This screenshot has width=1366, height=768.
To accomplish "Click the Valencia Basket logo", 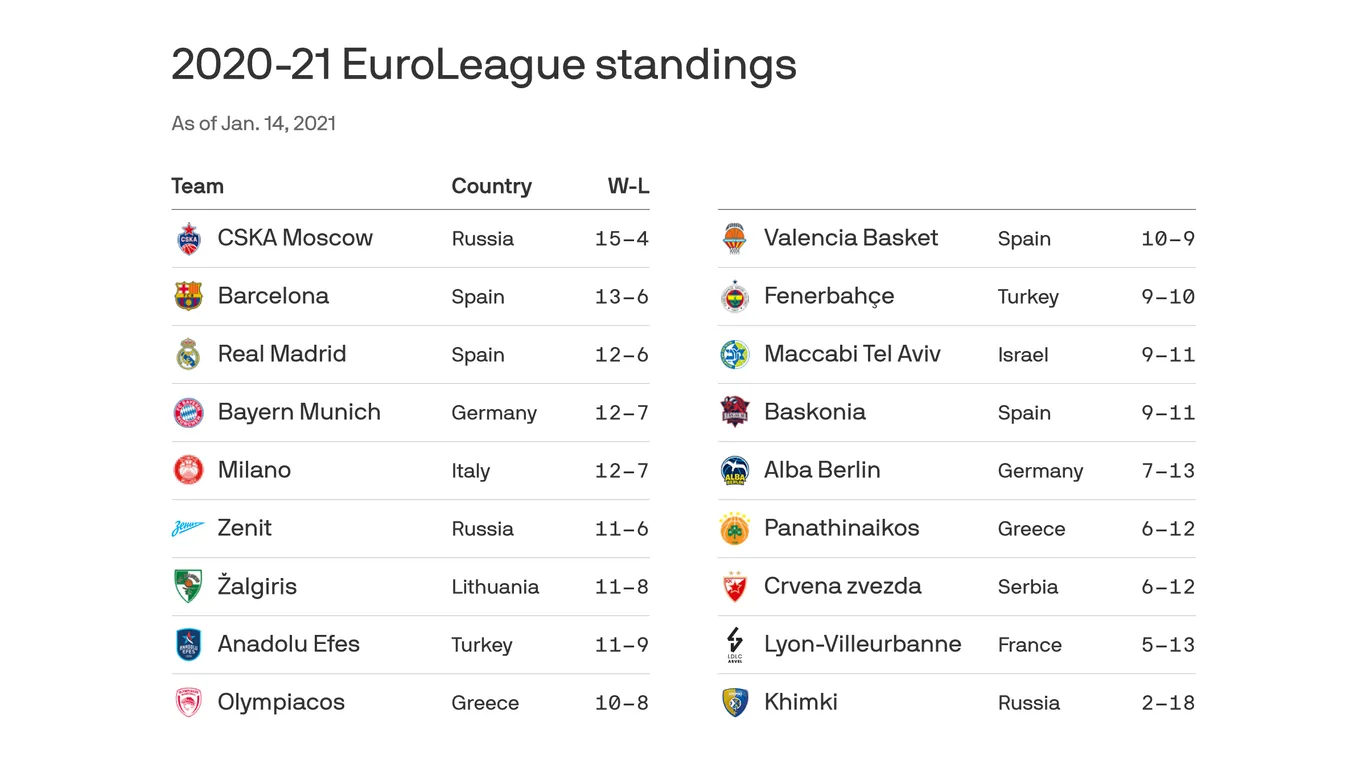I will click(x=734, y=239).
